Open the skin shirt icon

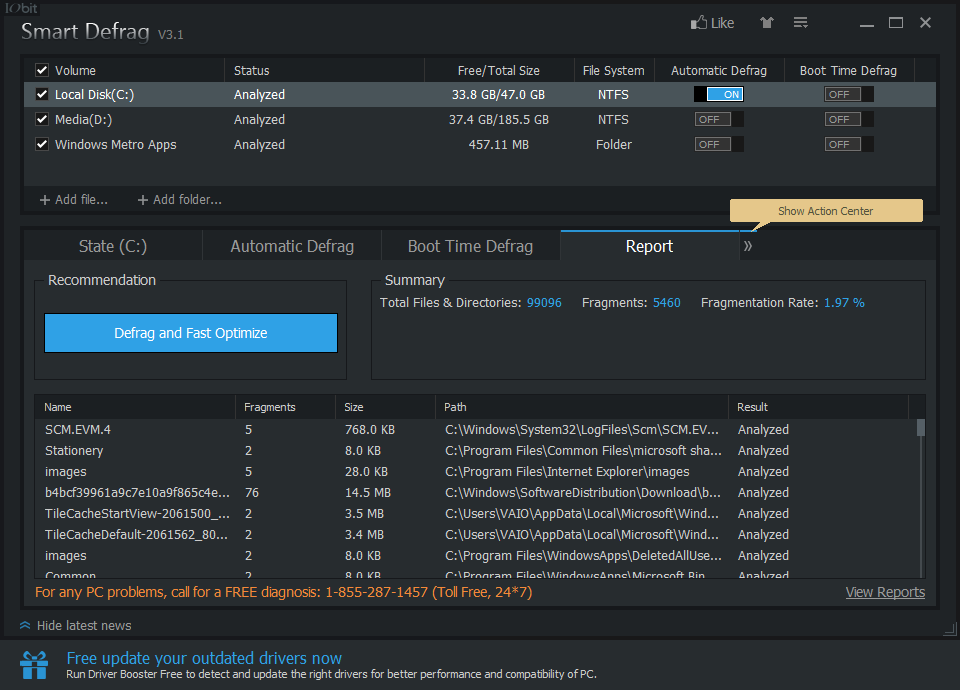point(766,23)
